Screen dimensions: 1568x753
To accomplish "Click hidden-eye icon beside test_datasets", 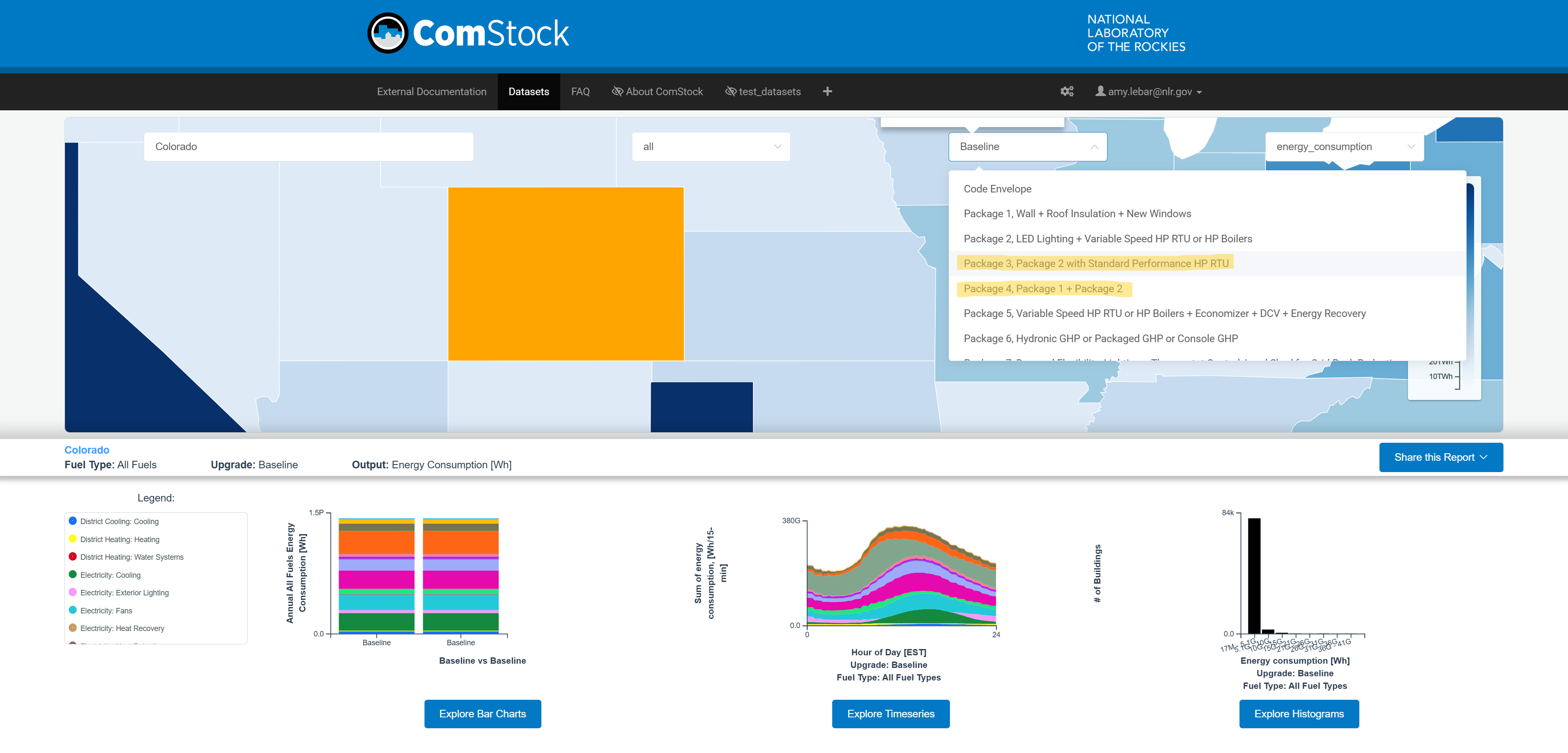I will 730,91.
